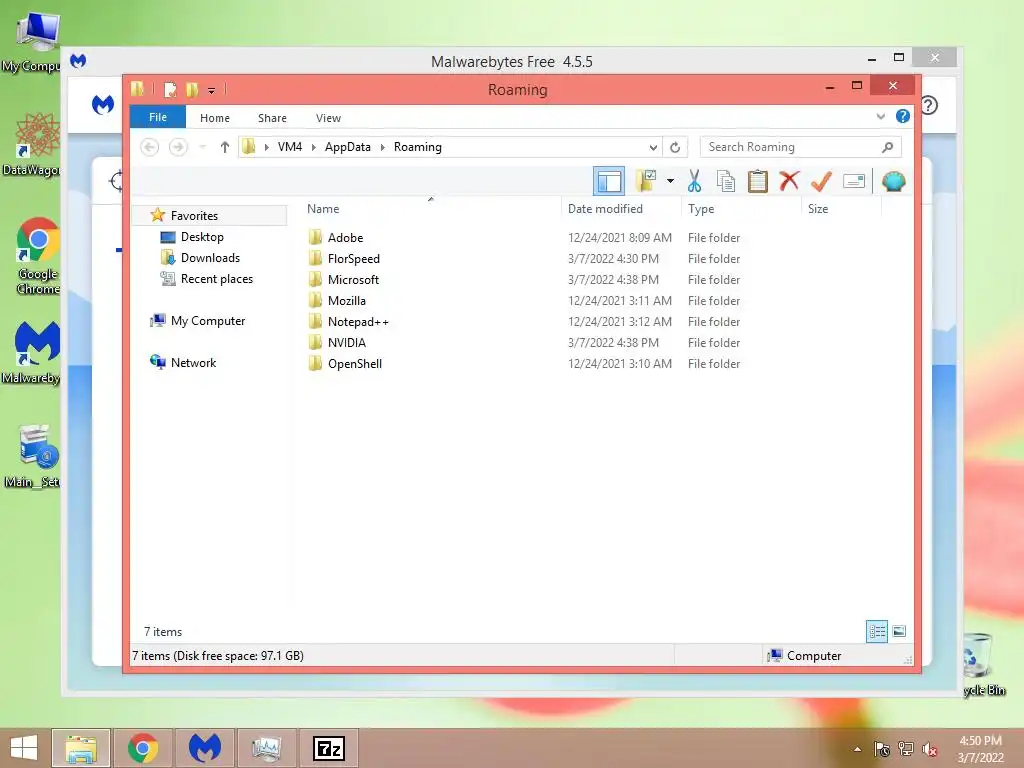Switch to Details view
Viewport: 1024px width, 768px height.
pos(876,631)
